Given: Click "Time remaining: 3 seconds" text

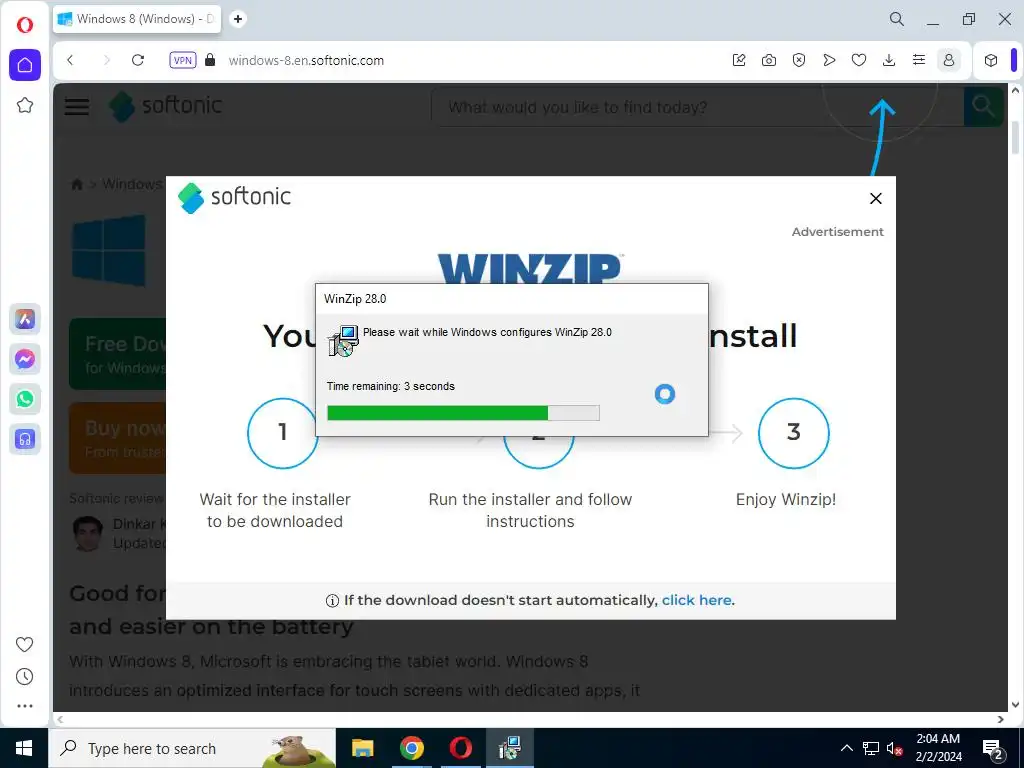Looking at the screenshot, I should coord(391,386).
